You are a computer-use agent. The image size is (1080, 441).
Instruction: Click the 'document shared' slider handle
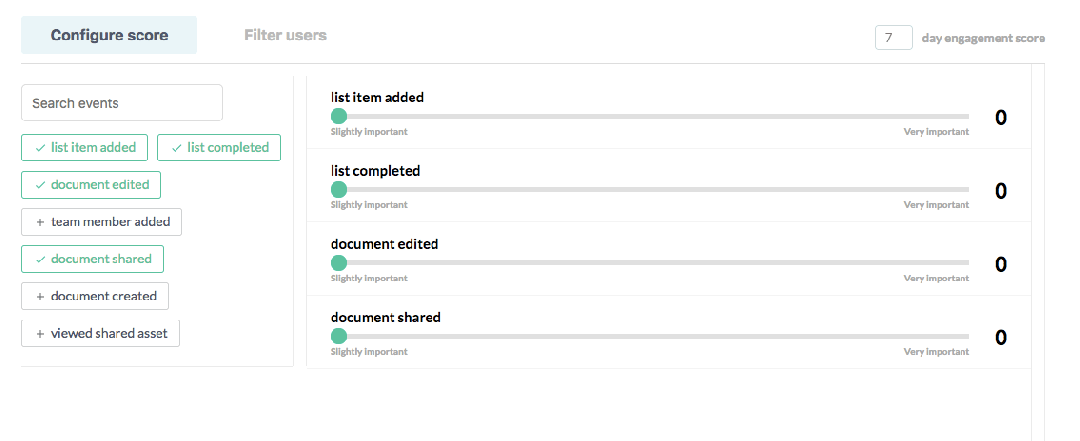tap(339, 336)
